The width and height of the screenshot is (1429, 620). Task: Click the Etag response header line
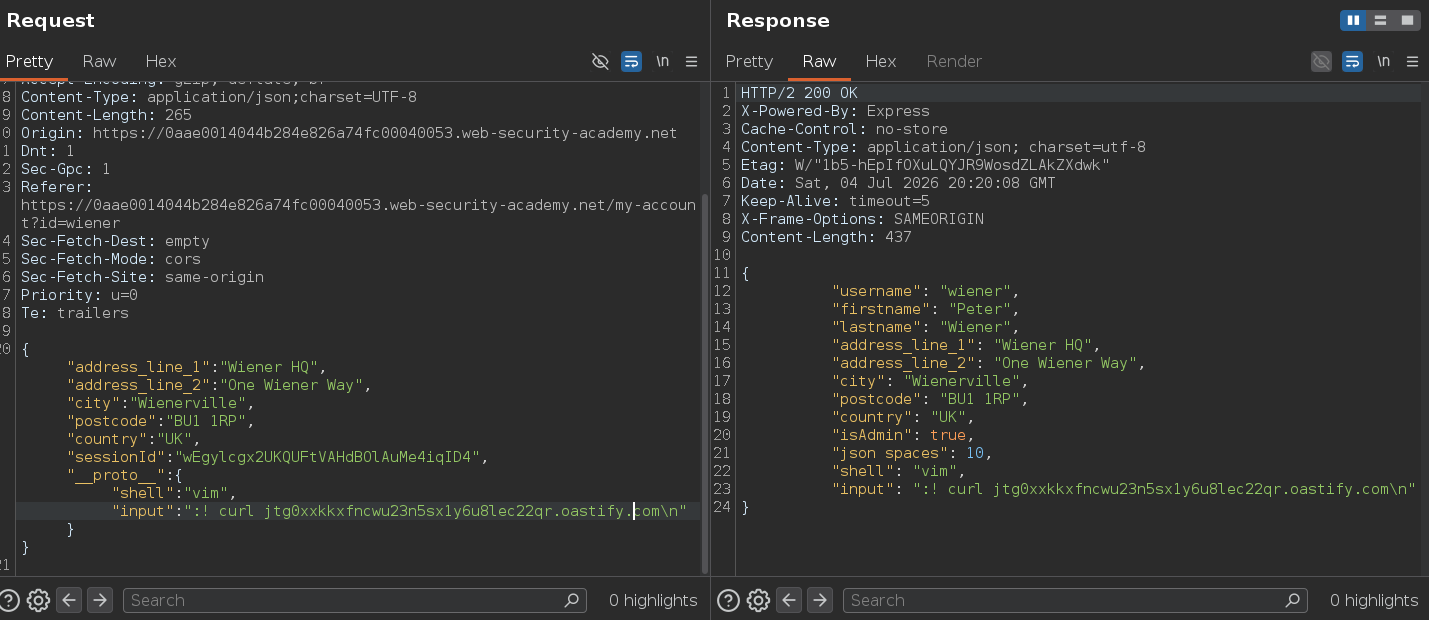(x=925, y=165)
